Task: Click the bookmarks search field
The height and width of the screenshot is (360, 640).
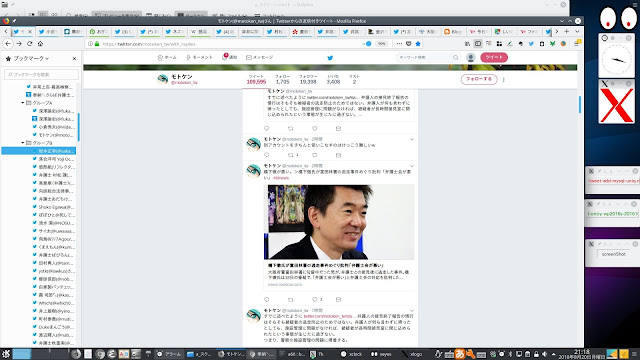Action: (x=41, y=74)
